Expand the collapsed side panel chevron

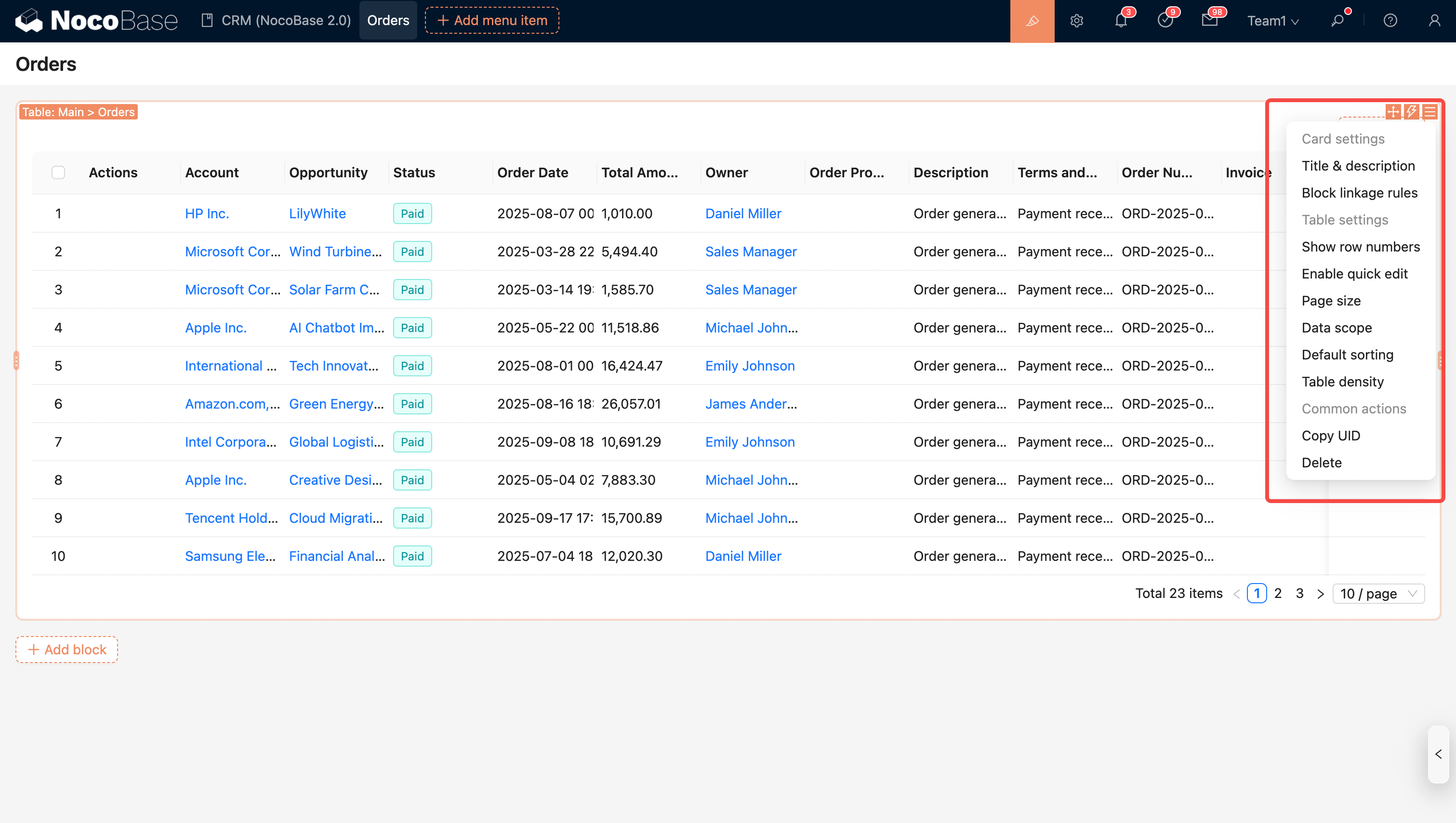tap(1438, 754)
